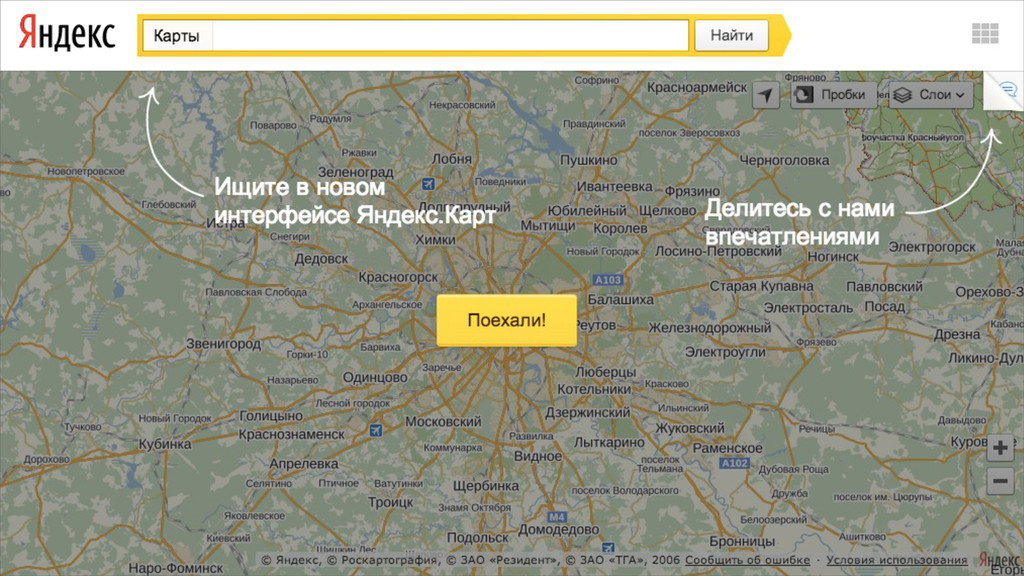Click the A102 road shield
1024x576 pixels.
pos(734,463)
